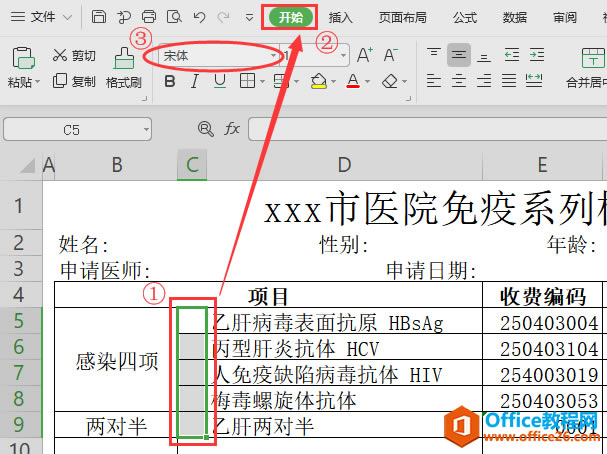607x454 pixels.
Task: Select column E header
Action: pos(542,165)
